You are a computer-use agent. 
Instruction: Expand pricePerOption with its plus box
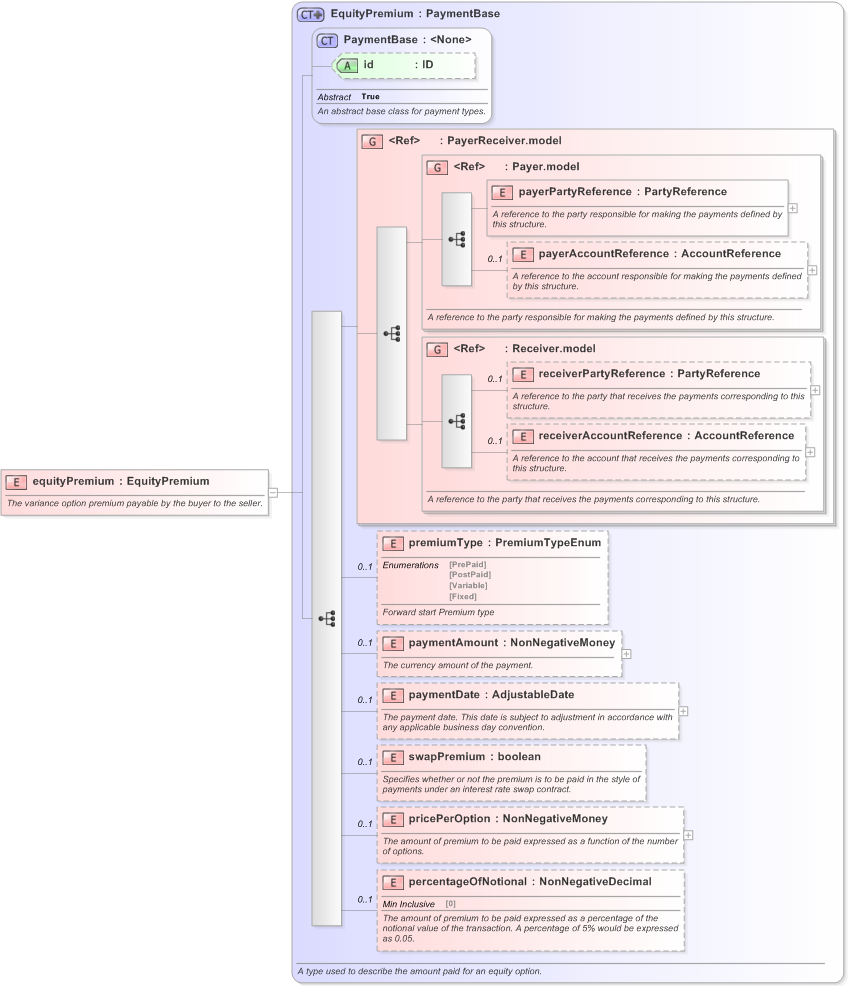click(x=688, y=835)
